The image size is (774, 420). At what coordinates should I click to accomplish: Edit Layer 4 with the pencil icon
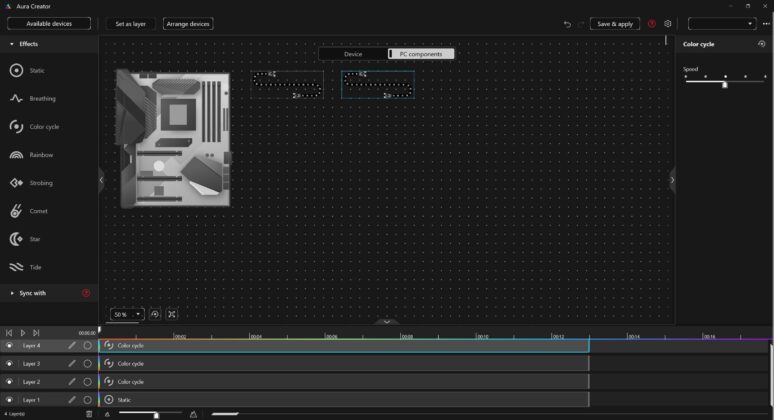pyautogui.click(x=72, y=345)
